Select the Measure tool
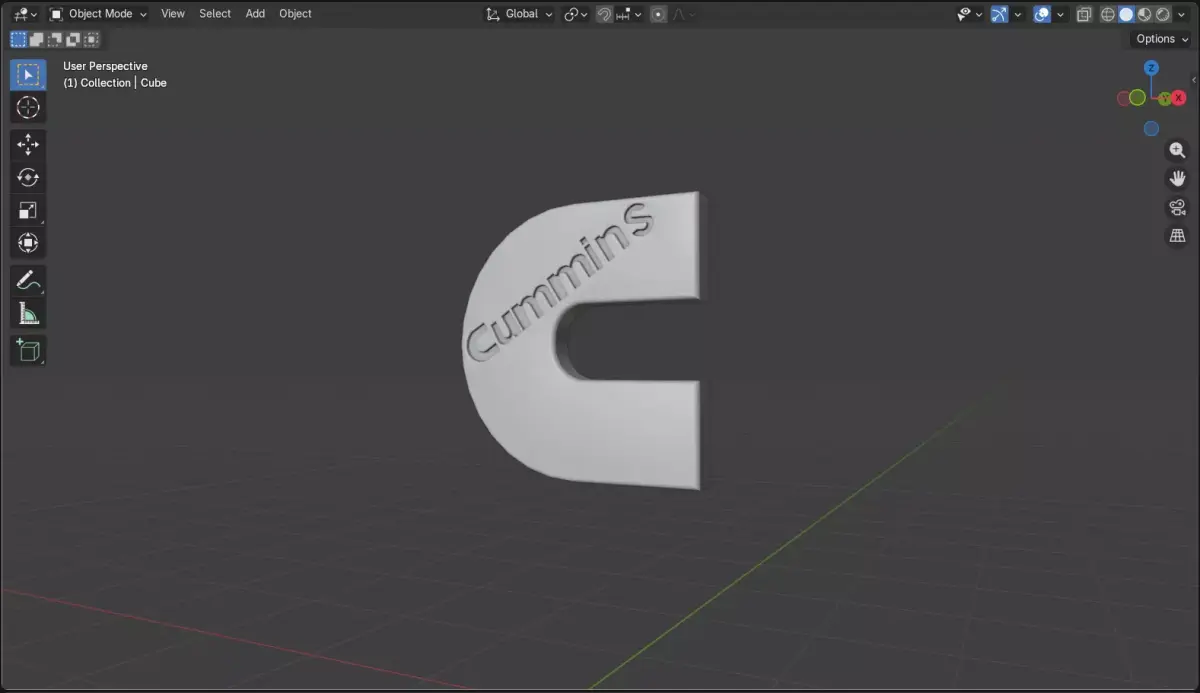 coord(28,314)
